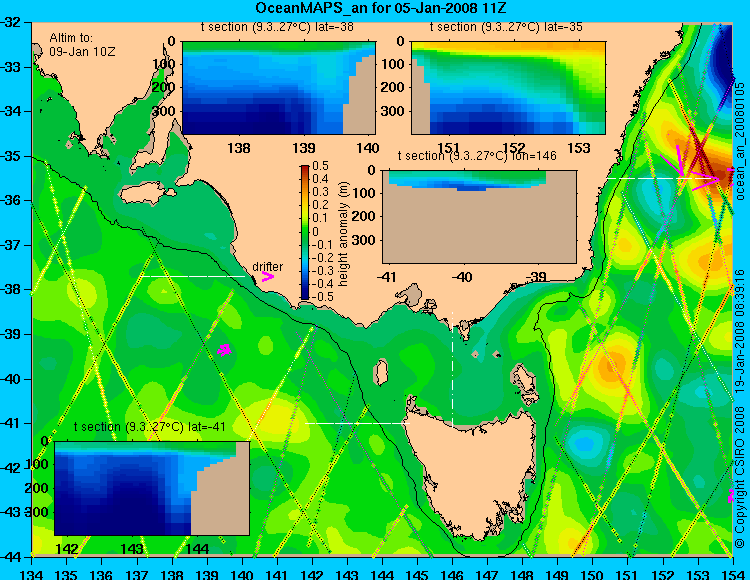
Task: Click the -40 axis label under the lon=146 inset
Action: 463,277
